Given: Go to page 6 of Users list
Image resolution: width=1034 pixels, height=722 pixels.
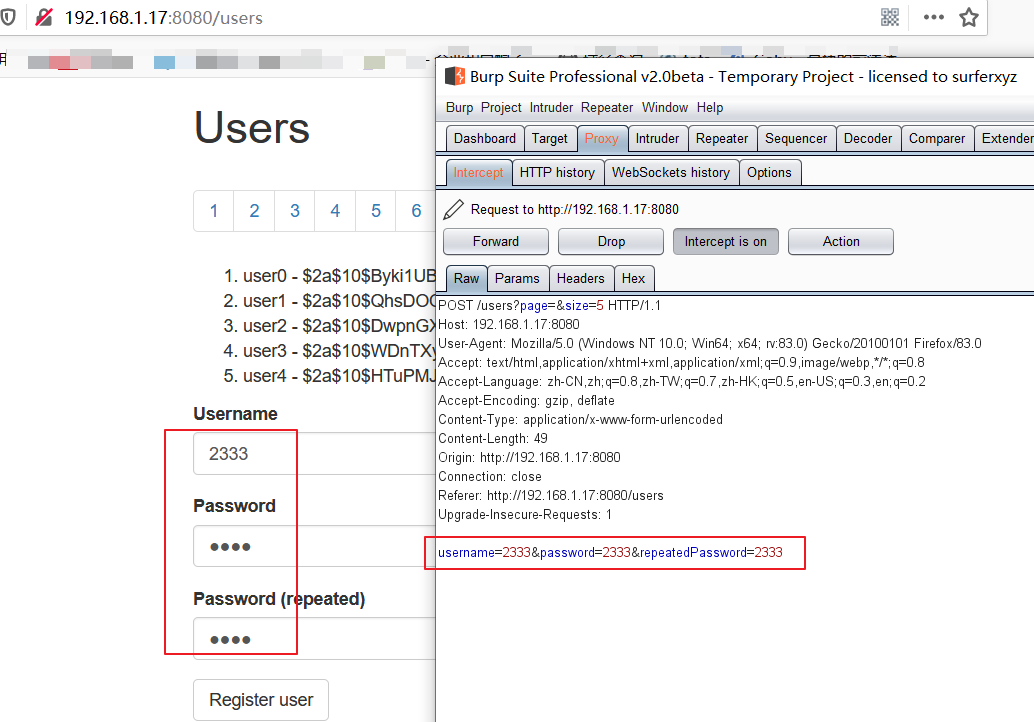Looking at the screenshot, I should 416,211.
